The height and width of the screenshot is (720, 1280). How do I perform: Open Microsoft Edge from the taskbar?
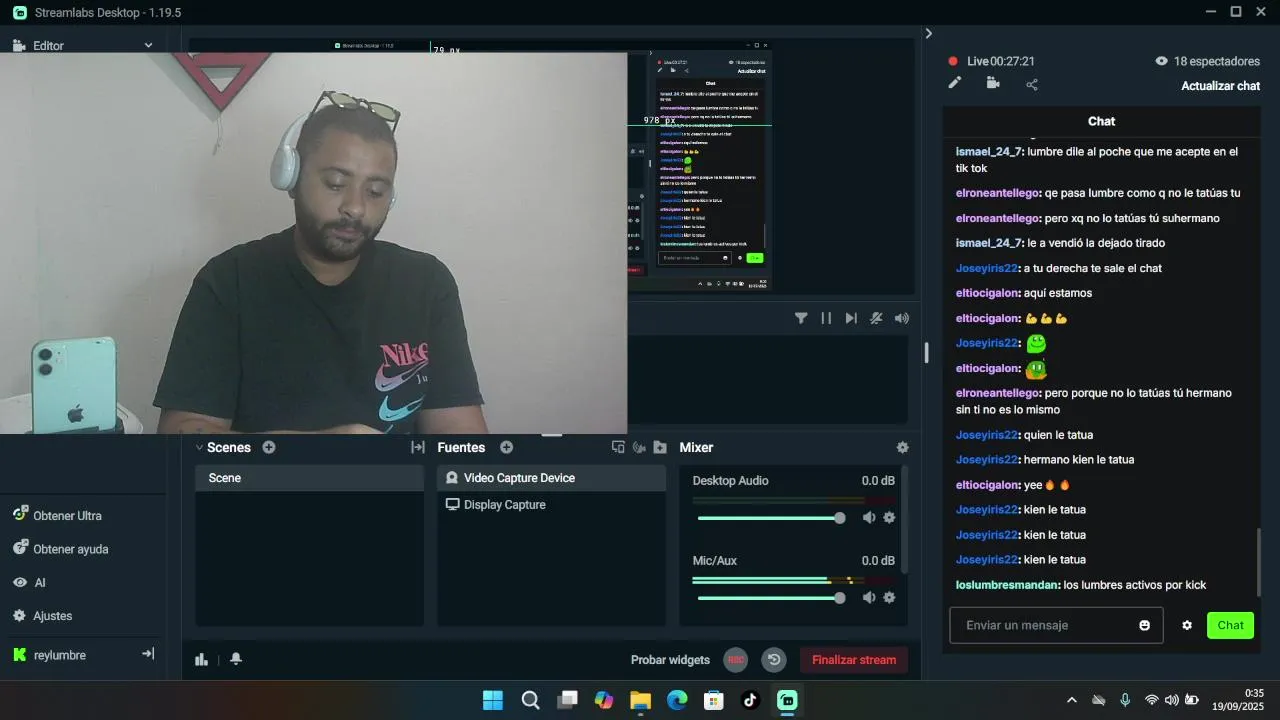coord(677,700)
